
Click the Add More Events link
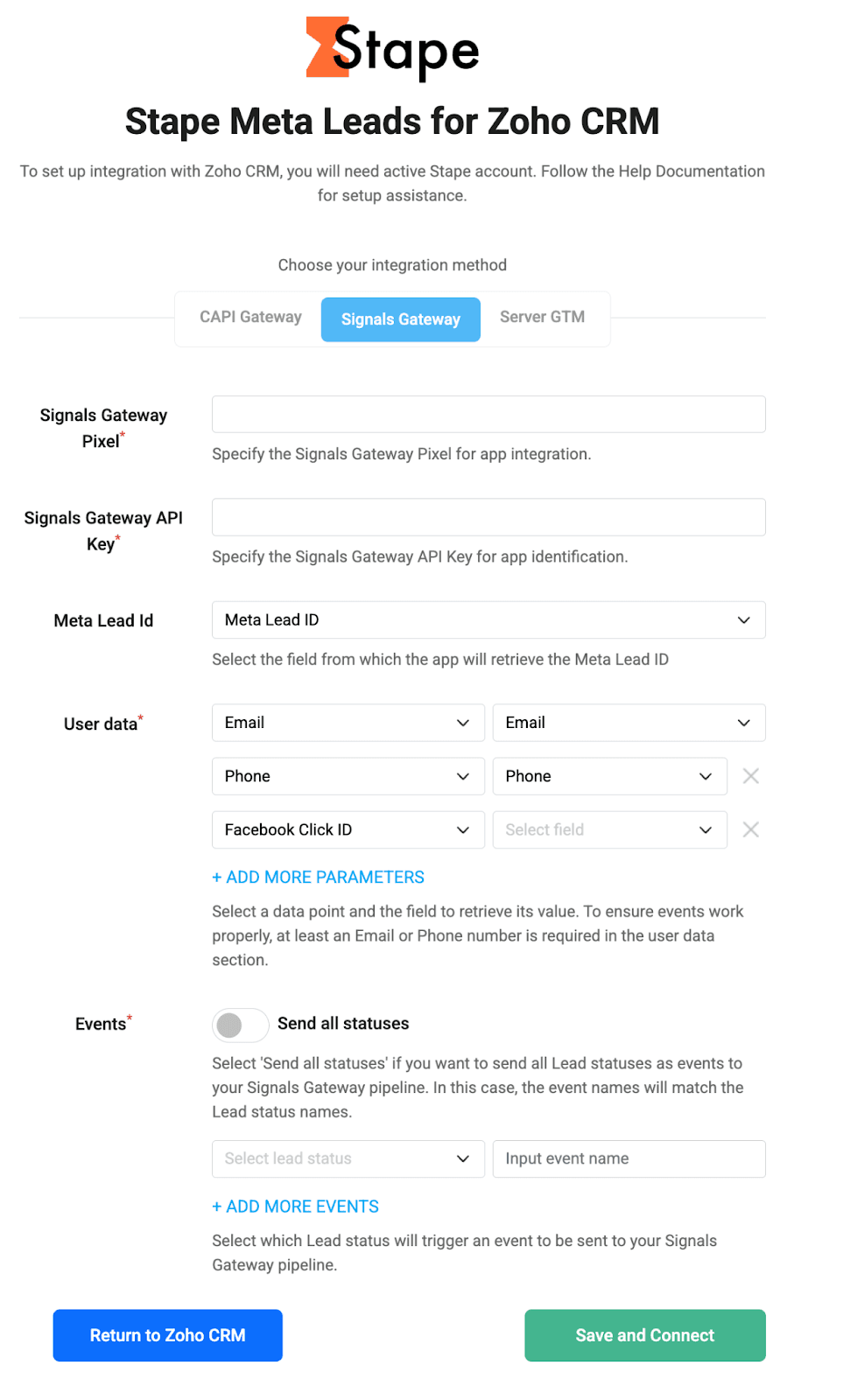coord(295,1207)
